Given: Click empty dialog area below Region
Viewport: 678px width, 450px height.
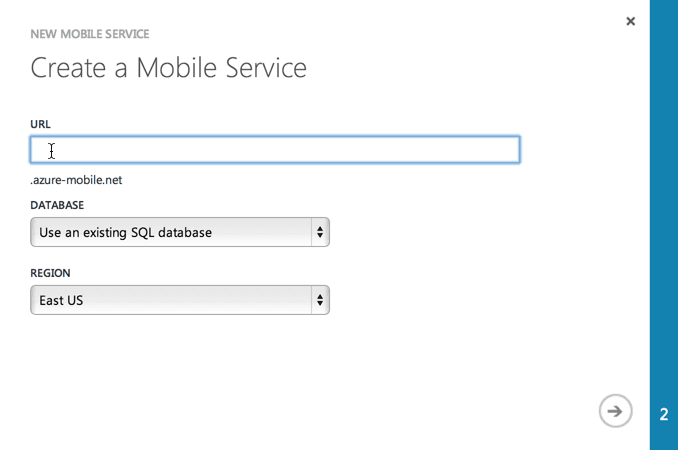Looking at the screenshot, I should tap(300, 380).
